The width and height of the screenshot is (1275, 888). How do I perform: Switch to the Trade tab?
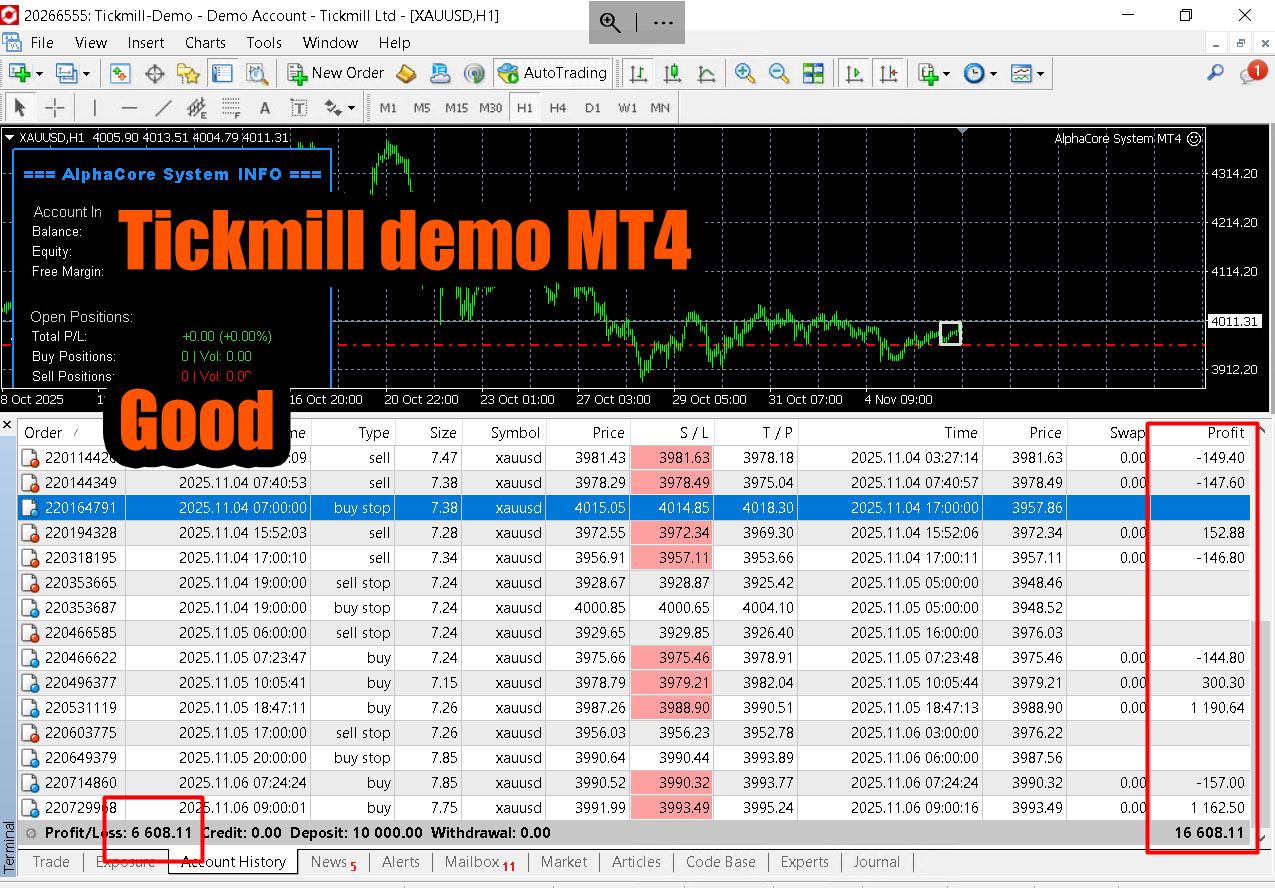[x=51, y=862]
